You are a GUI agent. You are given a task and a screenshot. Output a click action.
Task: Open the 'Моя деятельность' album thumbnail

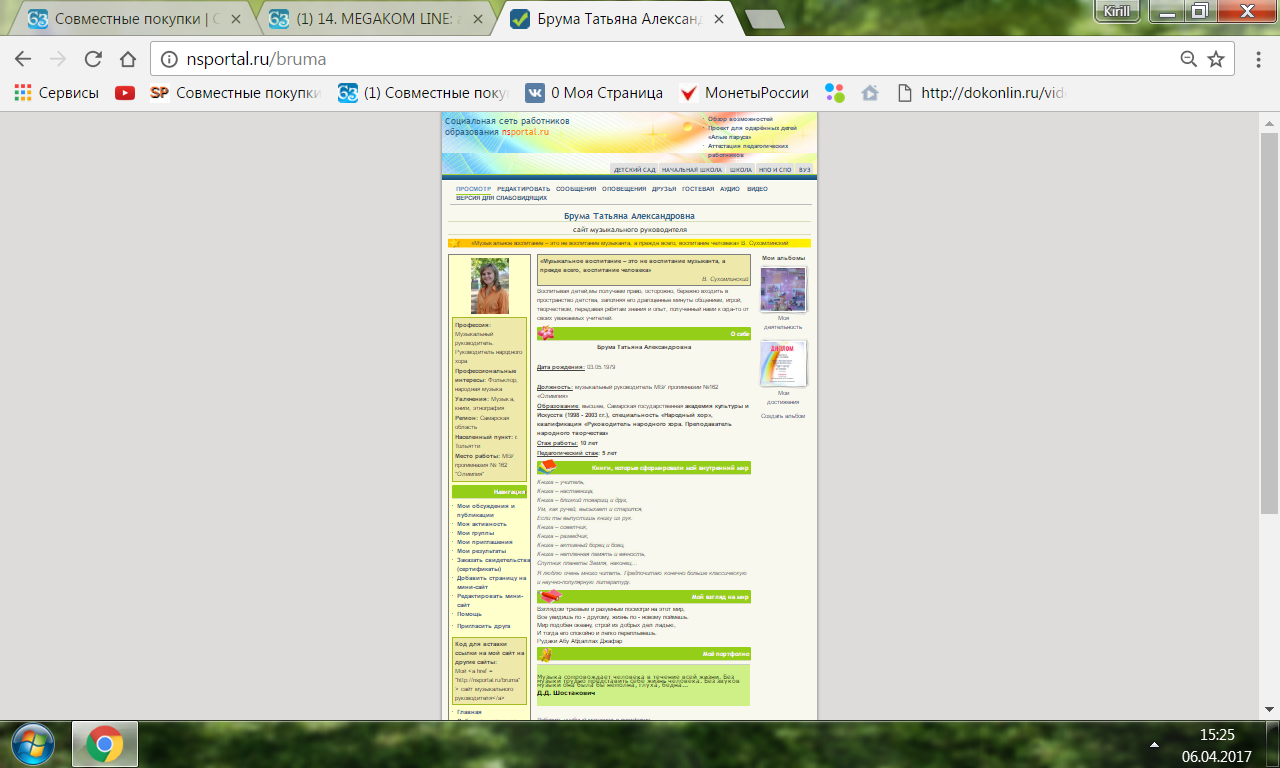(783, 290)
